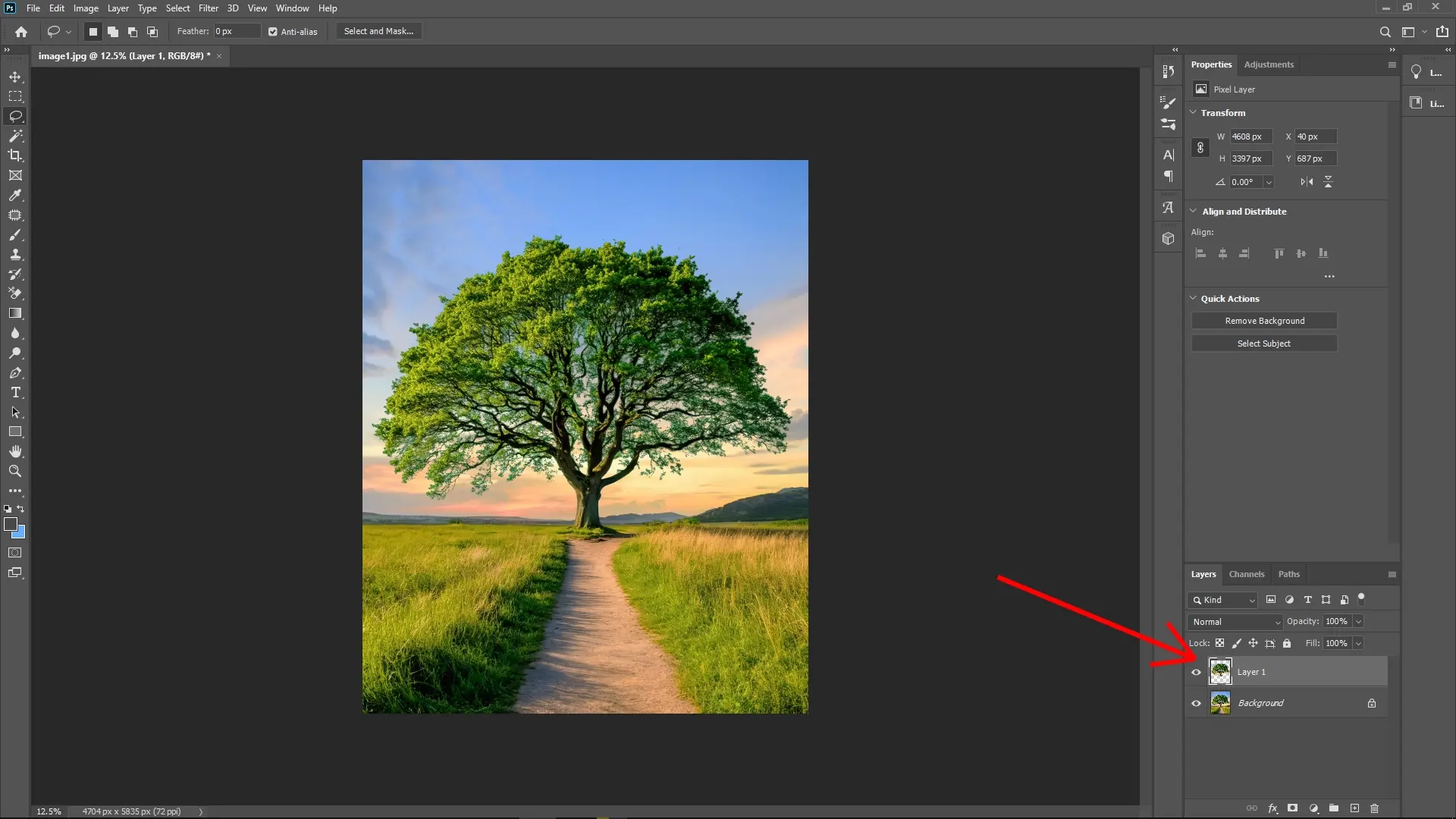Image resolution: width=1456 pixels, height=819 pixels.
Task: Select the Crop tool
Action: 15,155
